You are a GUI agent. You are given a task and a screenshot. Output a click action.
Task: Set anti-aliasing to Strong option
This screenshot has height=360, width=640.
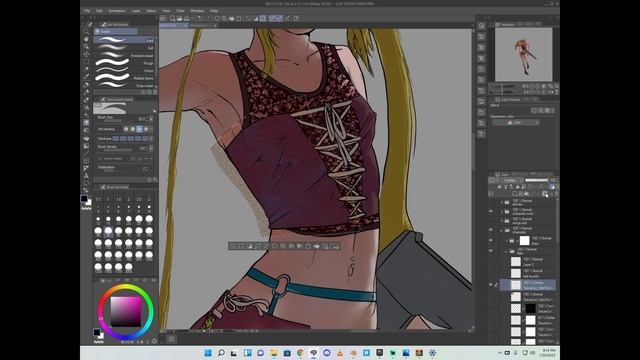pos(146,129)
